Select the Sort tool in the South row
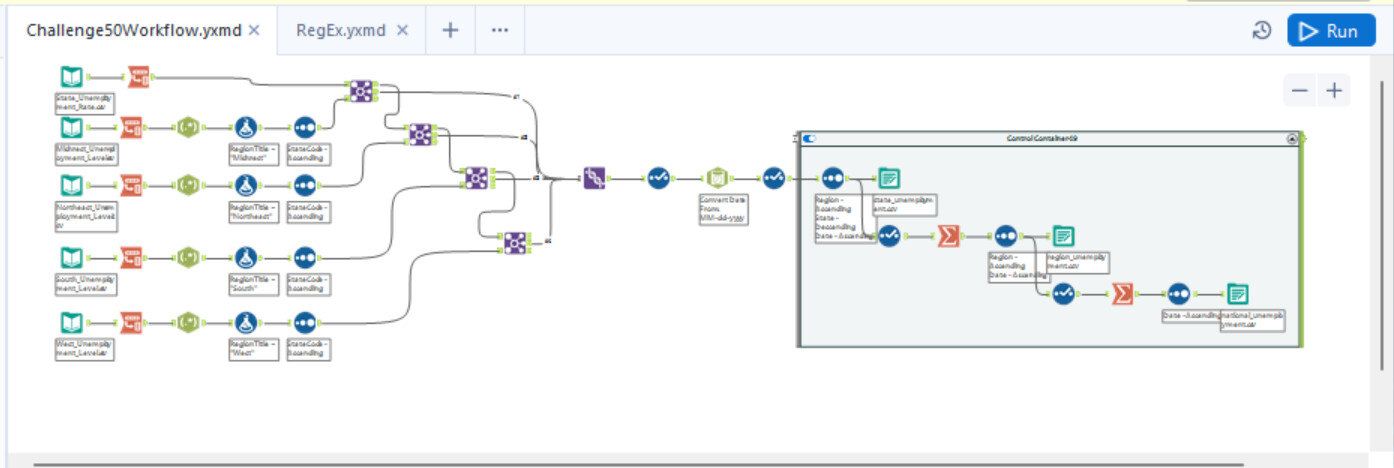The image size is (1394, 468). pyautogui.click(x=305, y=257)
